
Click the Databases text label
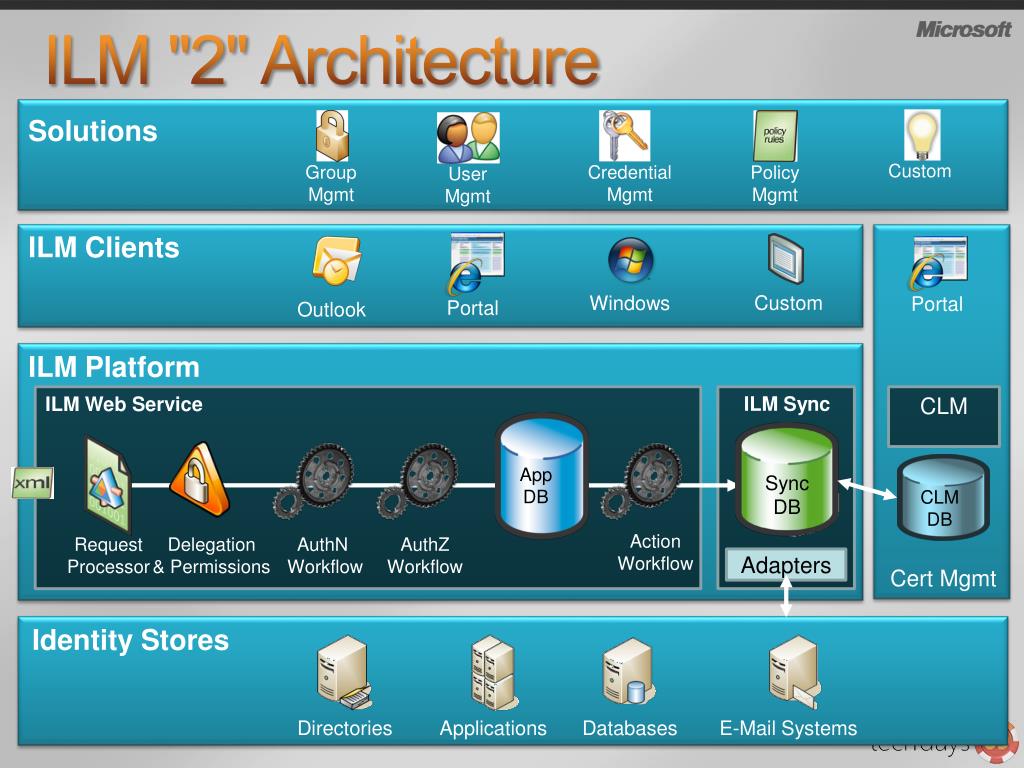click(630, 728)
